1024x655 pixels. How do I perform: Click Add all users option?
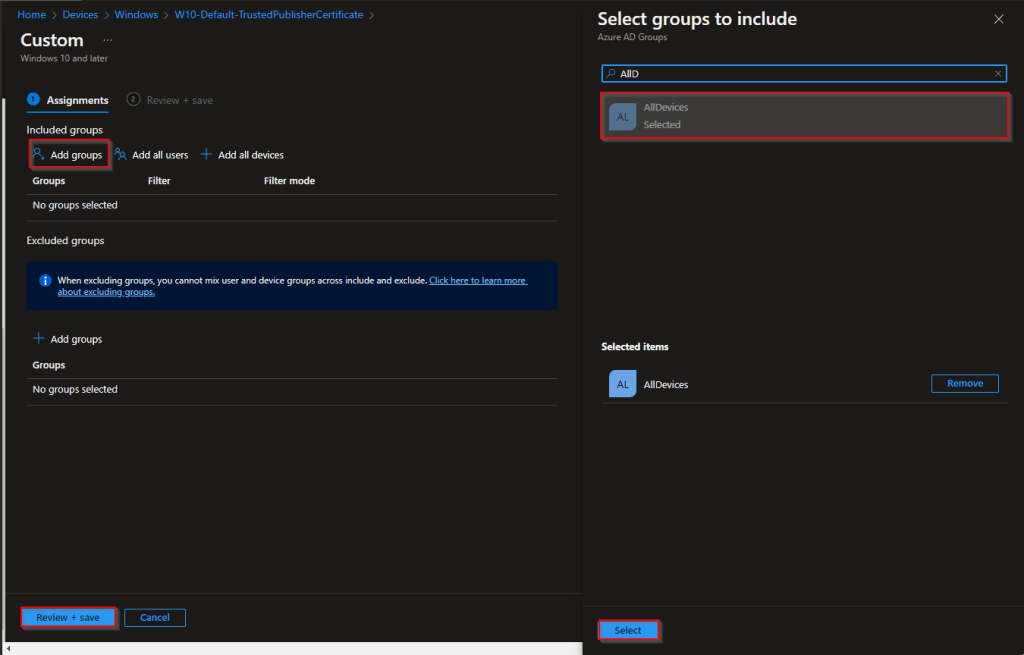pos(152,155)
